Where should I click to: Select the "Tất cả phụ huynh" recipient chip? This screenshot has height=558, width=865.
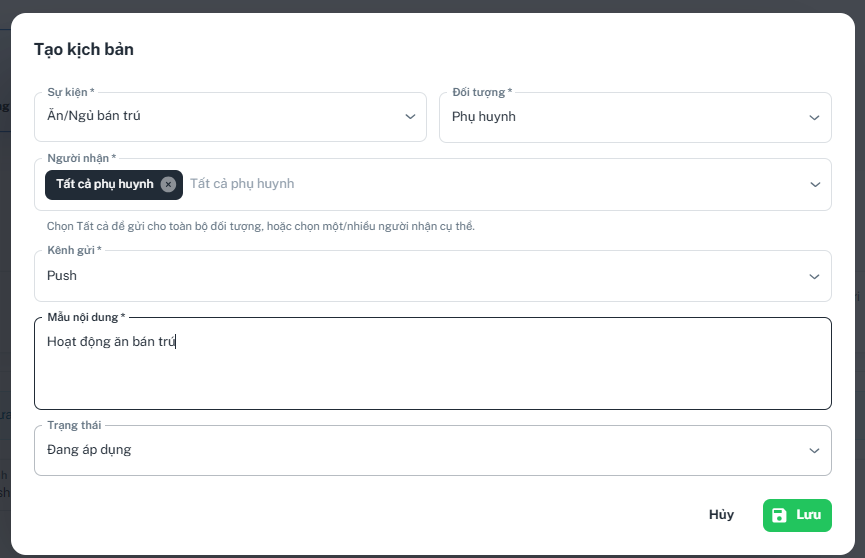(105, 184)
